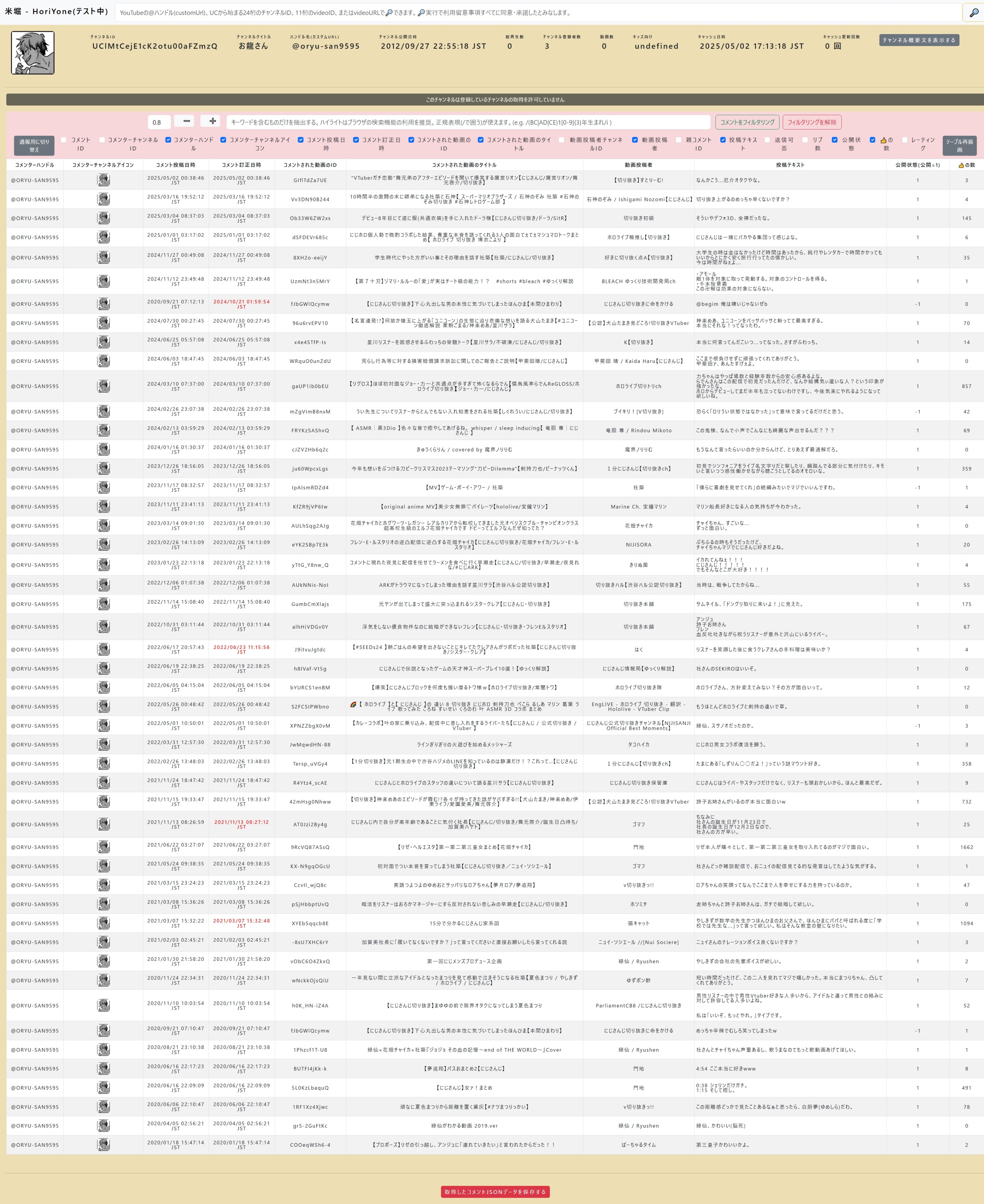984x1204 pixels.
Task: Enable the 親コメントID checkbox
Action: click(x=678, y=140)
